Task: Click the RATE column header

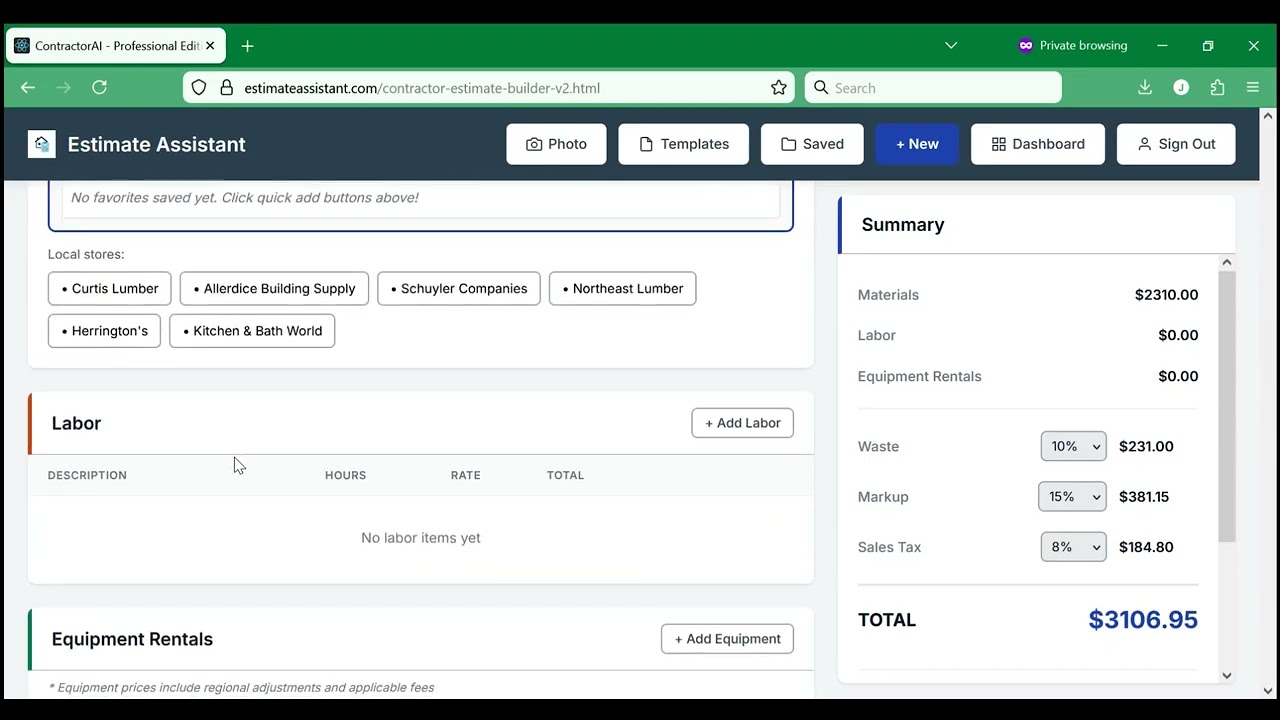Action: coord(466,475)
